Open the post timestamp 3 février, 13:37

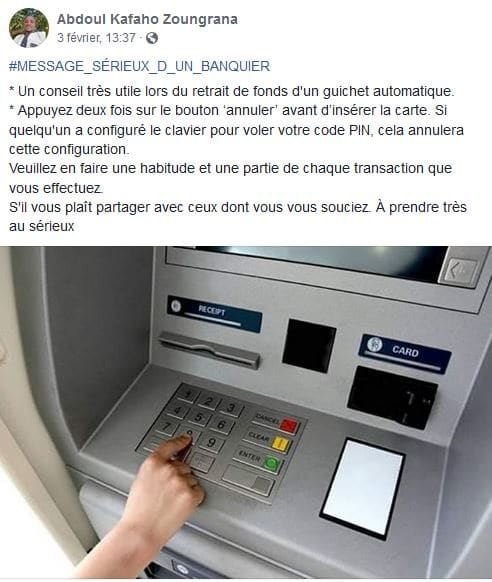coord(96,38)
